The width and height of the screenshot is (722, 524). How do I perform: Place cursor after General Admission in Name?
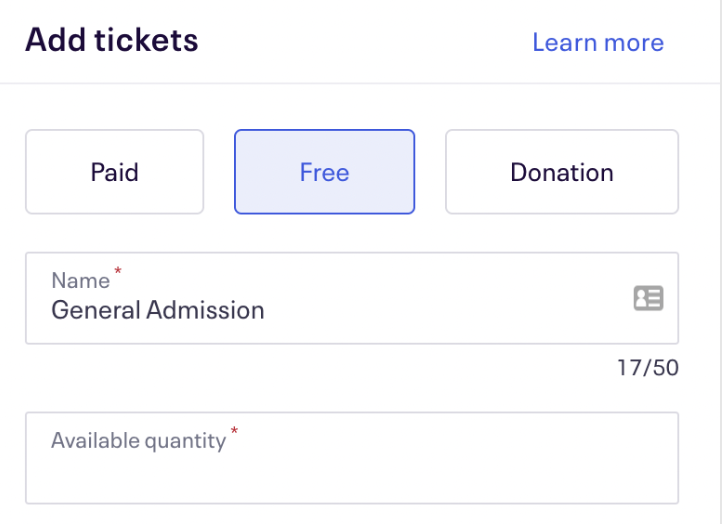pyautogui.click(x=267, y=310)
